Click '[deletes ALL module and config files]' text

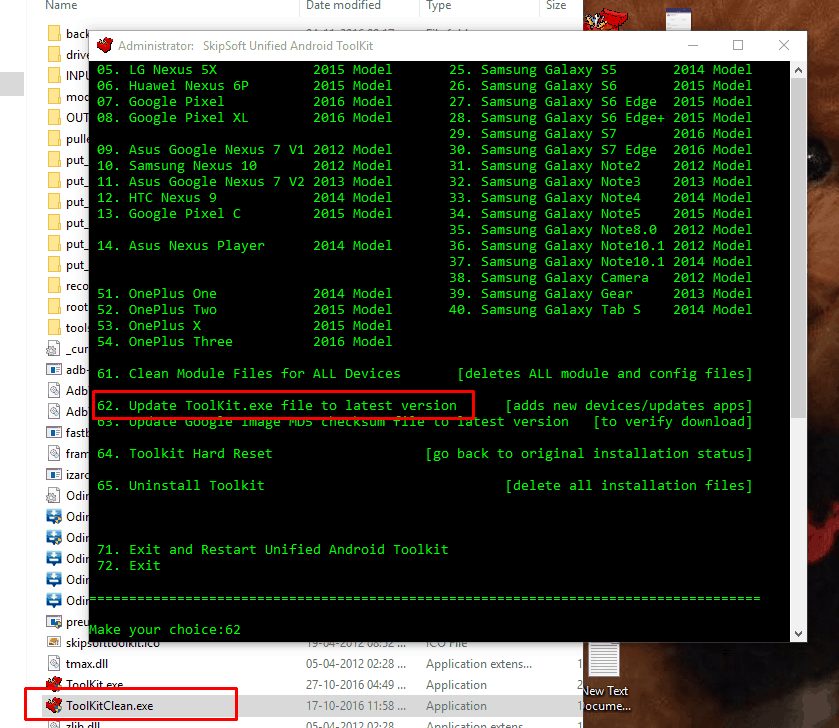pos(605,373)
